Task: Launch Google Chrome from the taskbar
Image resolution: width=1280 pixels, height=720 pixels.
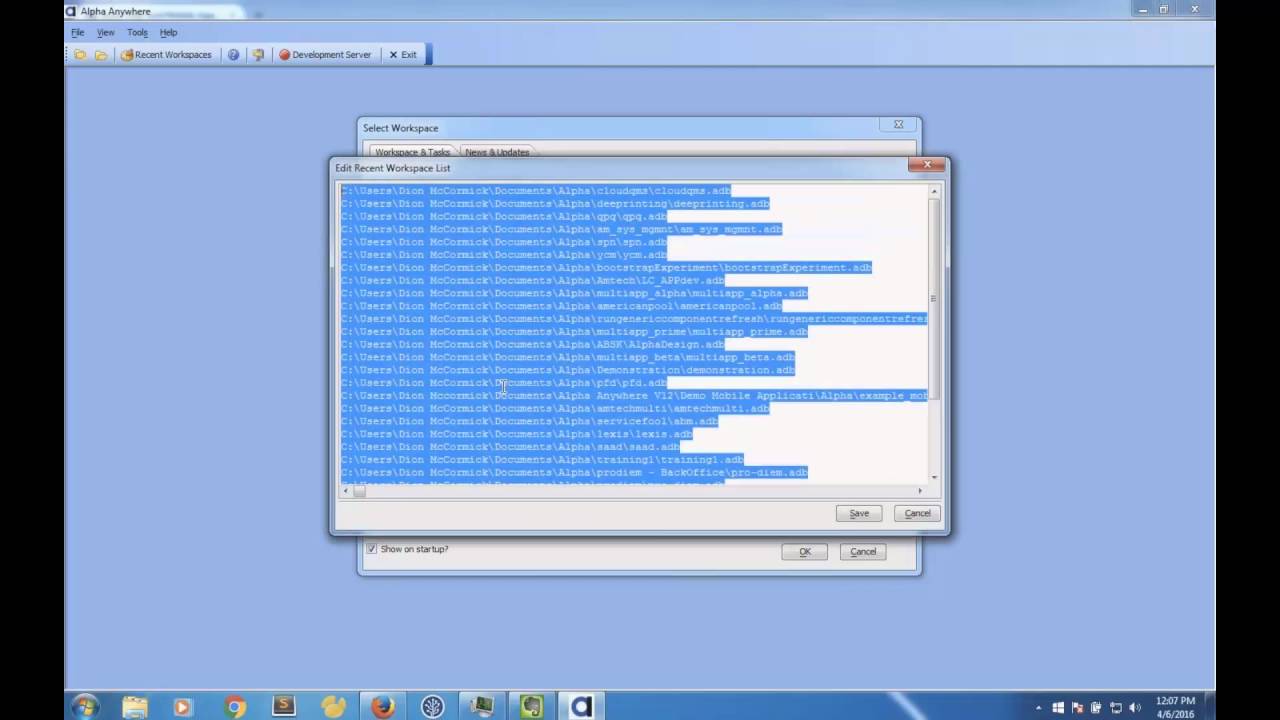Action: coord(235,707)
